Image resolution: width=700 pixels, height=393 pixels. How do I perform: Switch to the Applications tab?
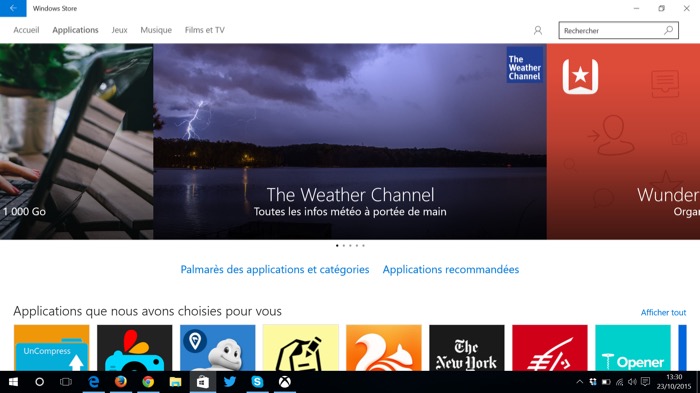(75, 30)
